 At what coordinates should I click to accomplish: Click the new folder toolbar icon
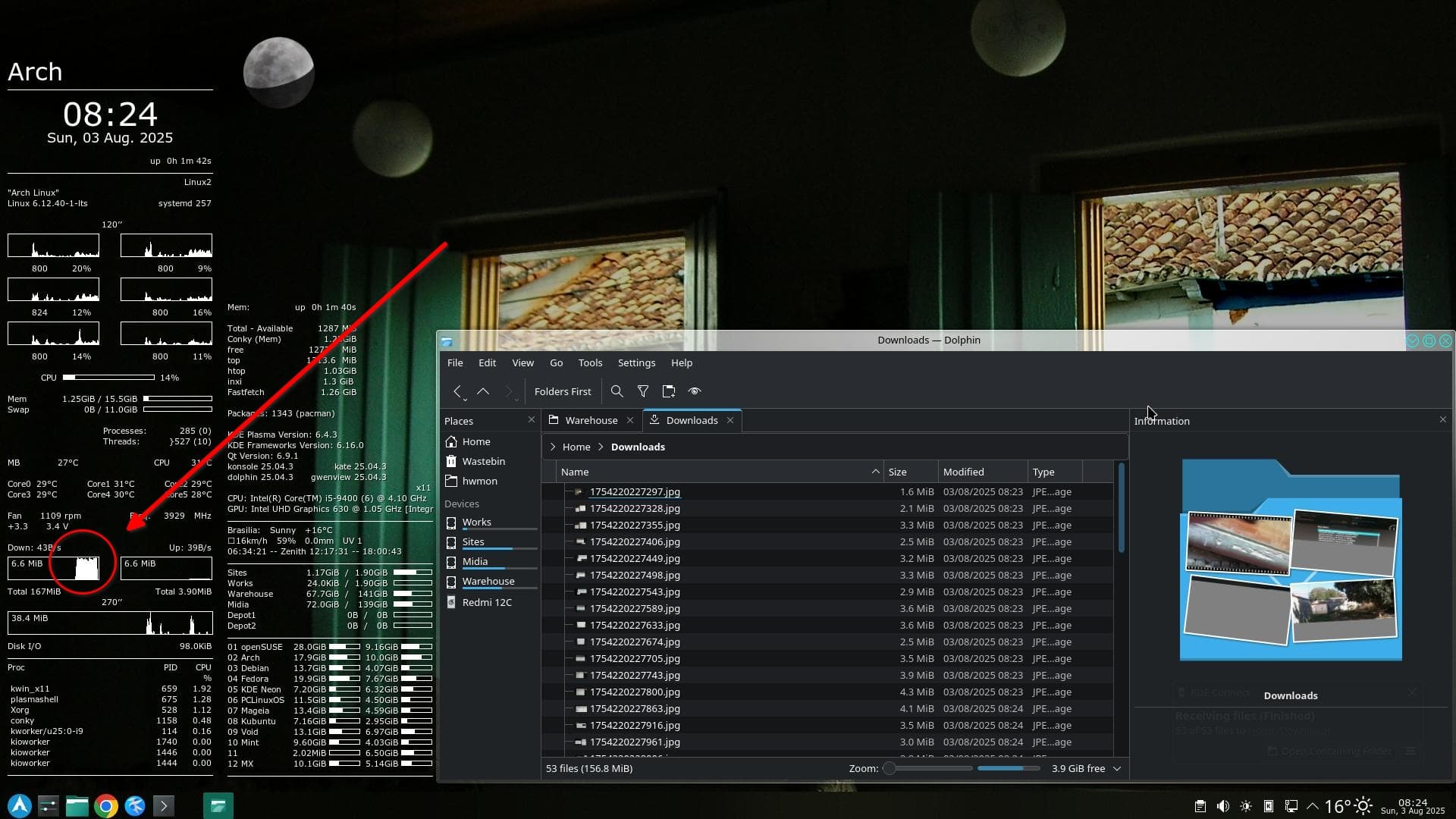(668, 391)
